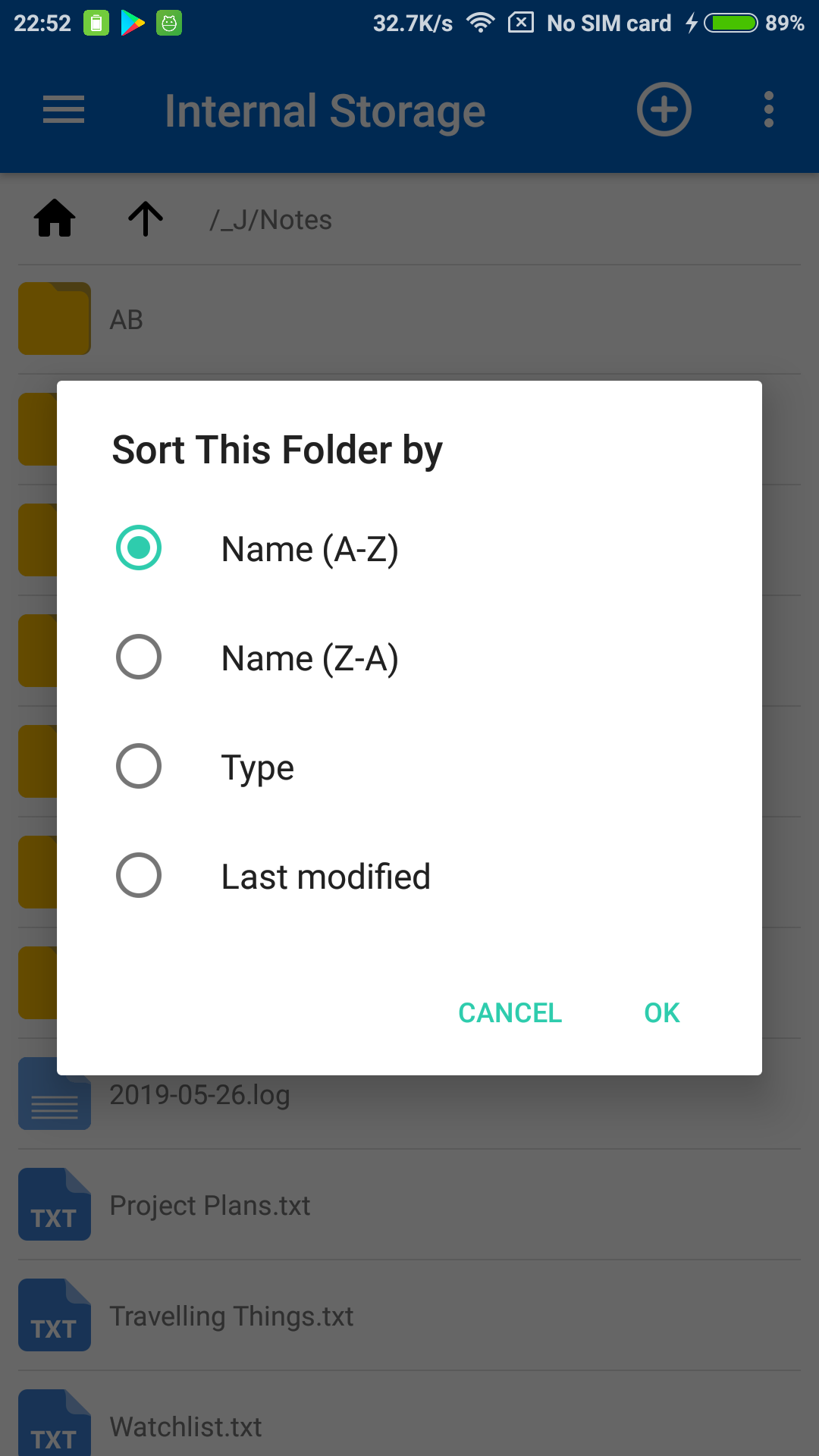Click the TXT icon for Project Plans.txt
This screenshot has height=1456, width=819.
tap(54, 1205)
